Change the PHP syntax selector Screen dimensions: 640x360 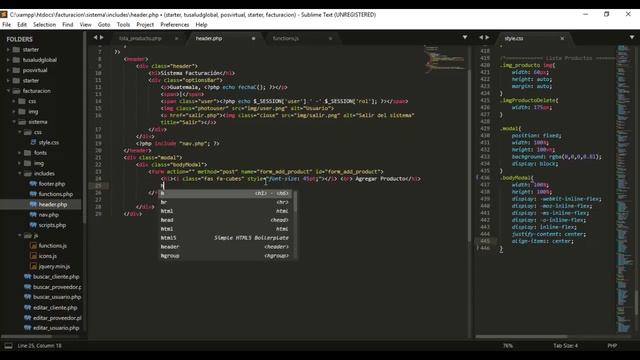[612, 346]
